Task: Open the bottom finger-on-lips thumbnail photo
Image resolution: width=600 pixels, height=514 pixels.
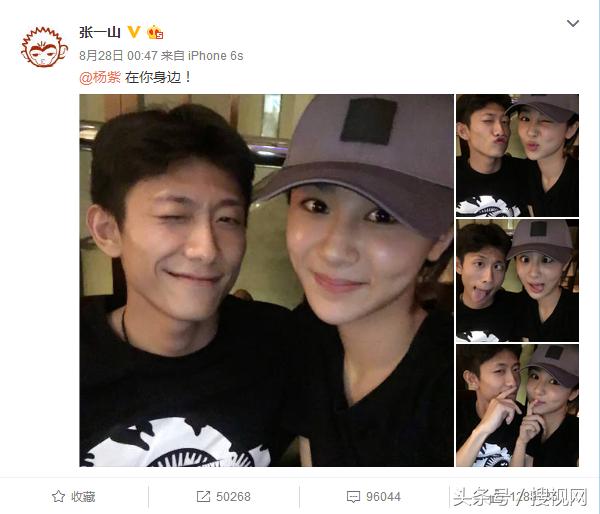Action: 517,405
